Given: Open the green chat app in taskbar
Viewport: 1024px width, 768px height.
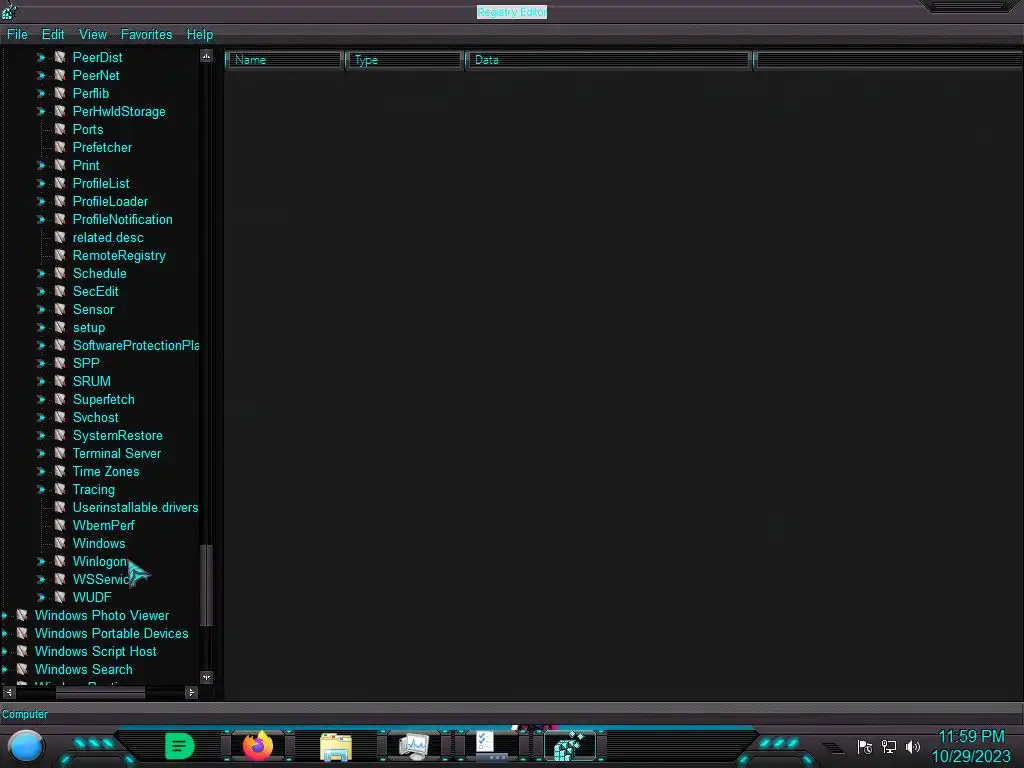Looking at the screenshot, I should tap(180, 746).
